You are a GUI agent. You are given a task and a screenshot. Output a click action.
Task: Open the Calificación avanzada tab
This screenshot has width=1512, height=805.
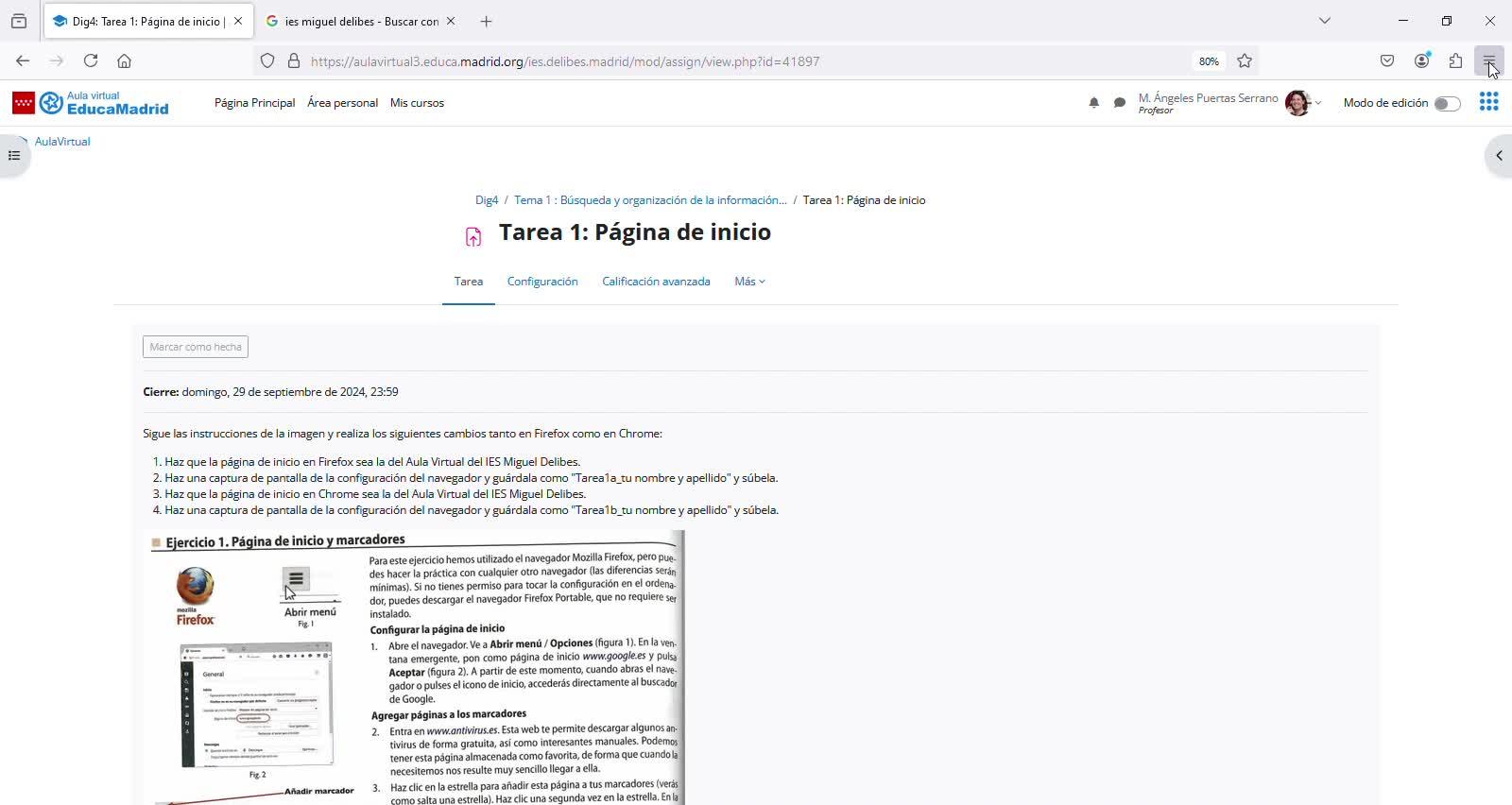656,282
